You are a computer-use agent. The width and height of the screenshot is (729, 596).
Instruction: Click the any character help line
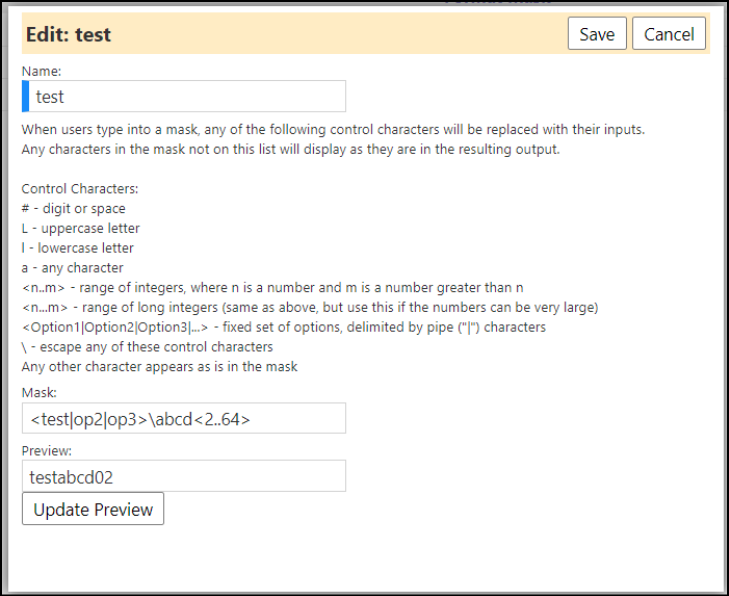coord(73,268)
